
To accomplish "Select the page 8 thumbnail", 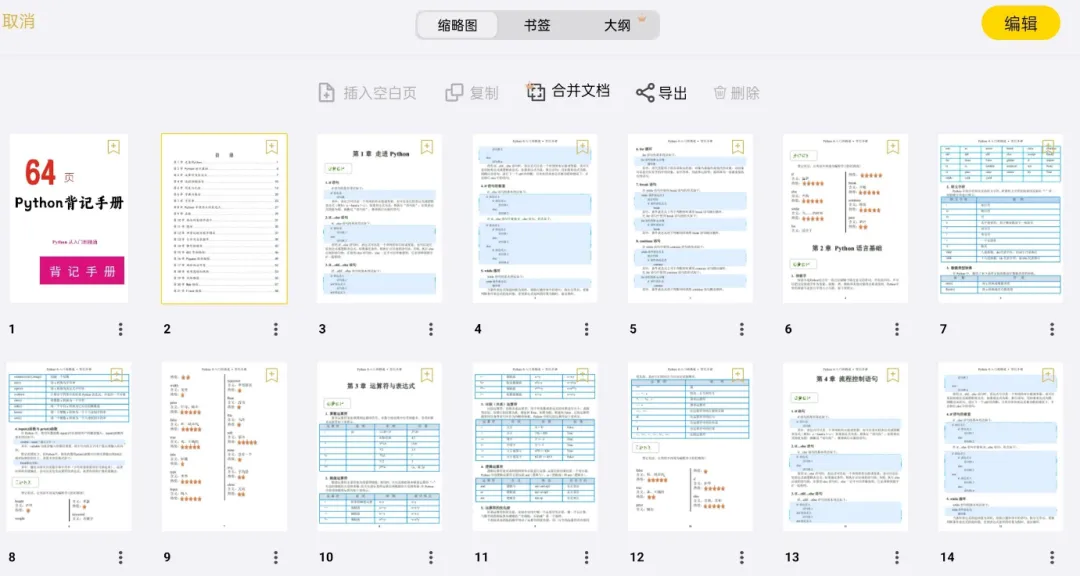I will pos(69,446).
